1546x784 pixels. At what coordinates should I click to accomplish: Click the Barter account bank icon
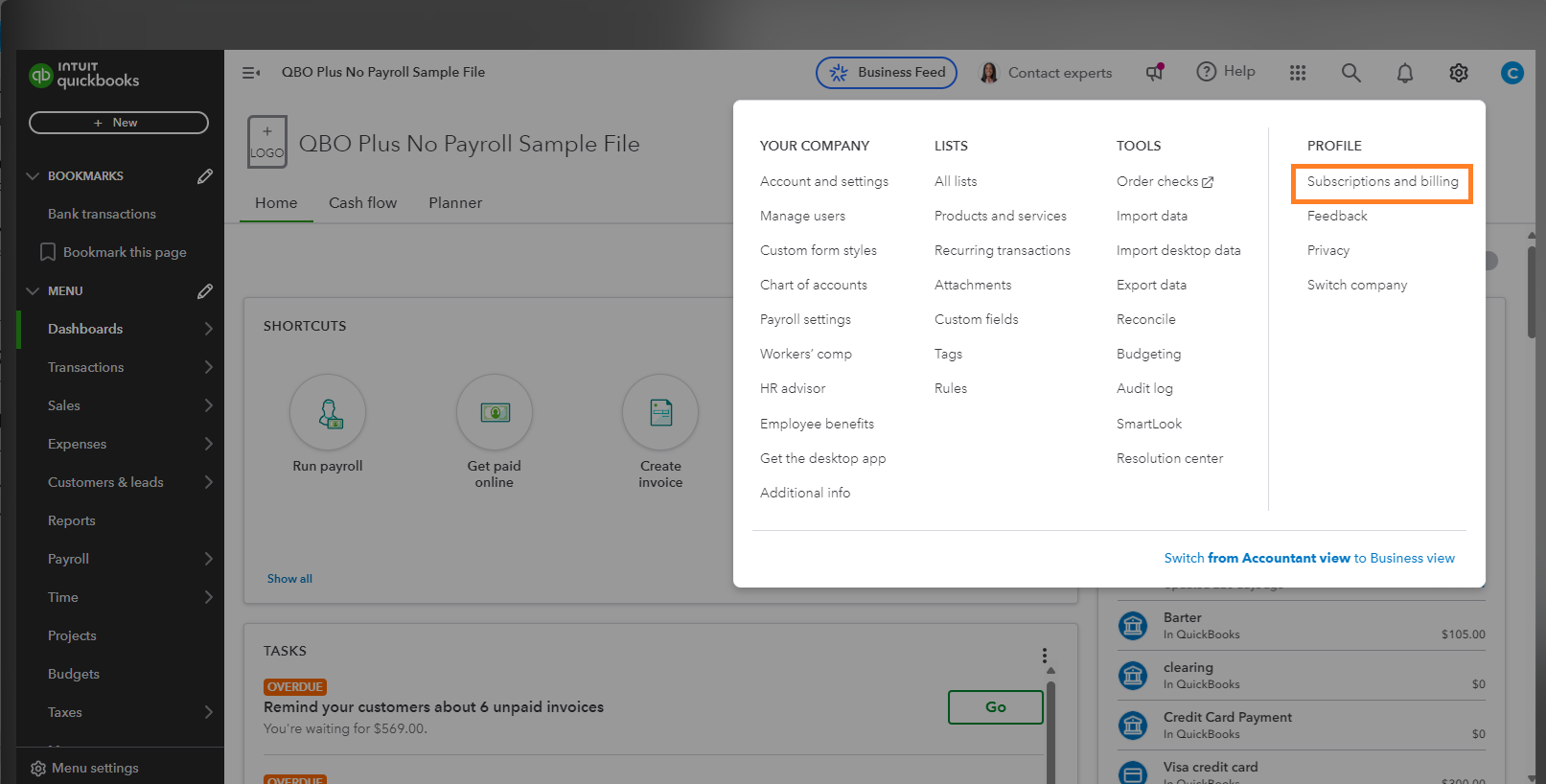(x=1133, y=626)
